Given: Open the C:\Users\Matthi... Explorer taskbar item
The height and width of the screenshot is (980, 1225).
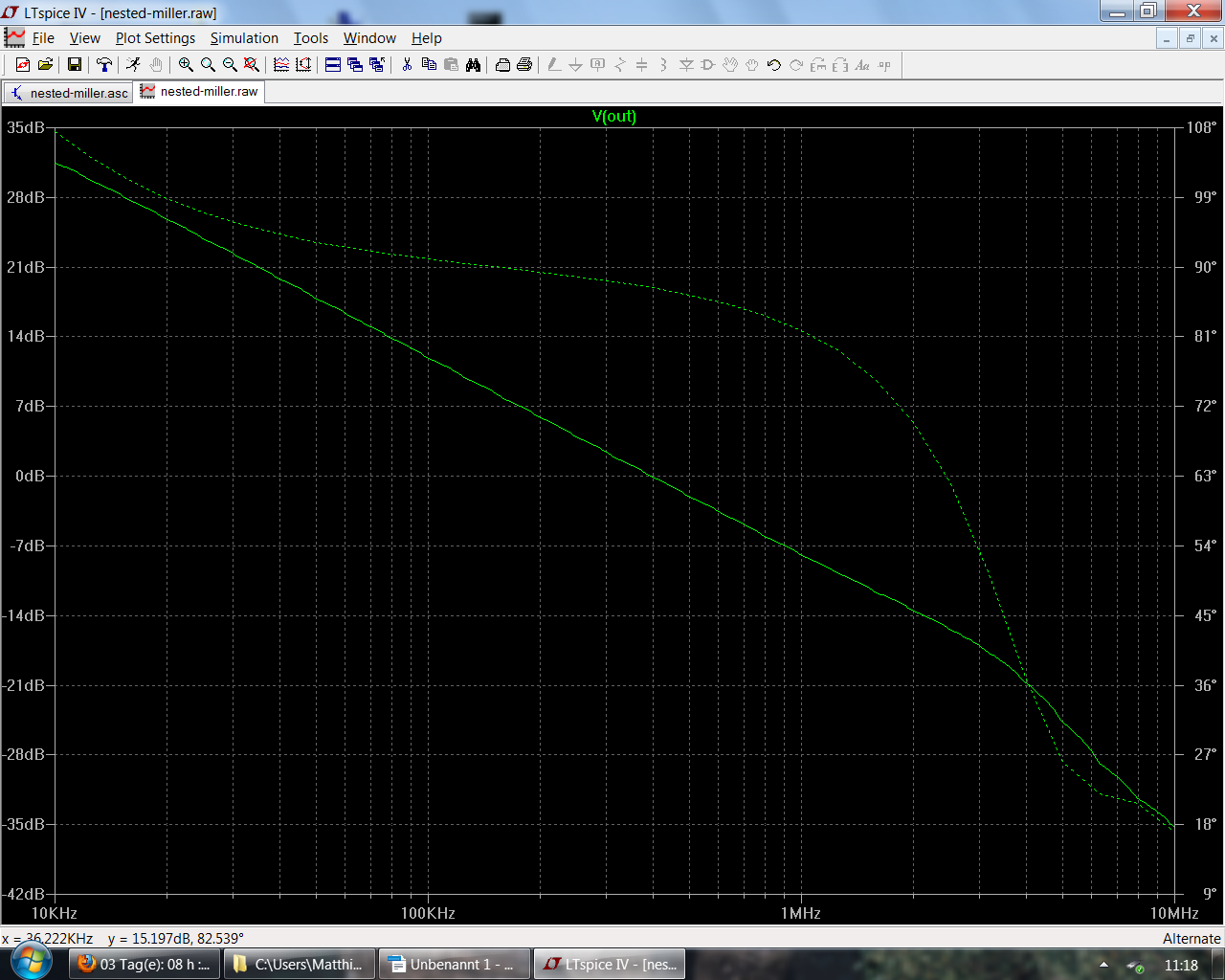Looking at the screenshot, I should click(x=300, y=964).
